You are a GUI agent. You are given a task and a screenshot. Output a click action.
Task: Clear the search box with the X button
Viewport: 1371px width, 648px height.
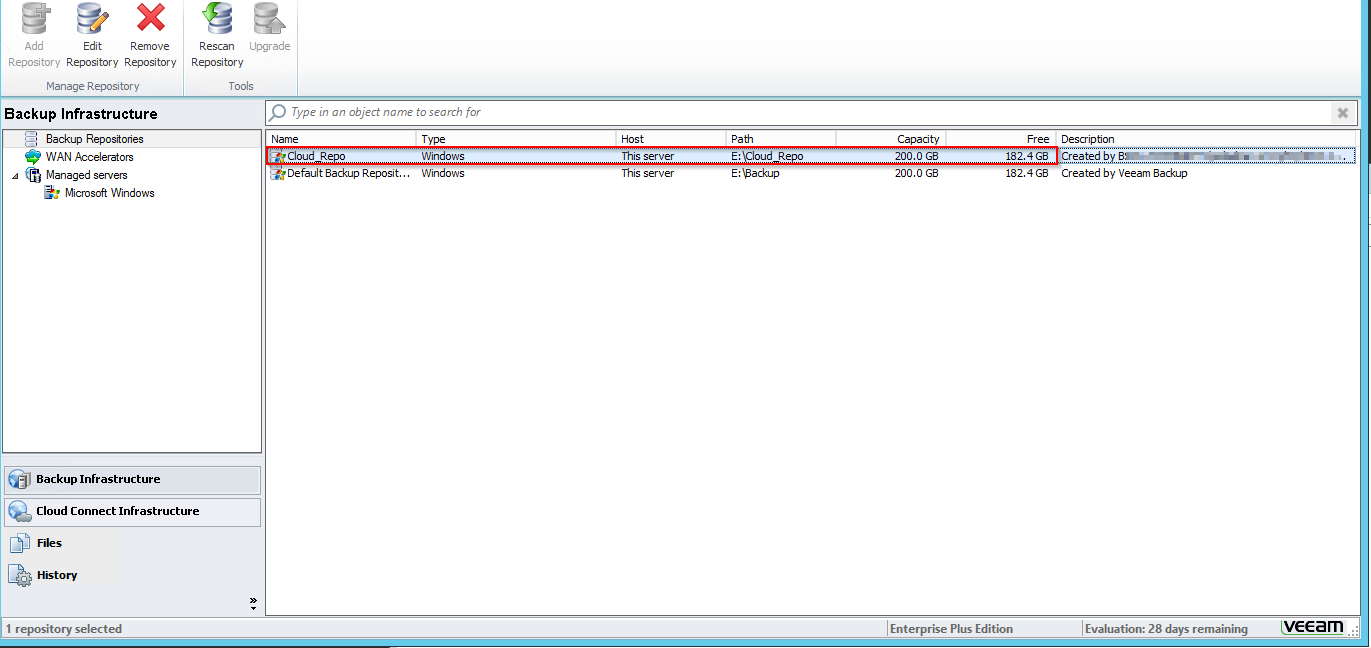click(1343, 113)
